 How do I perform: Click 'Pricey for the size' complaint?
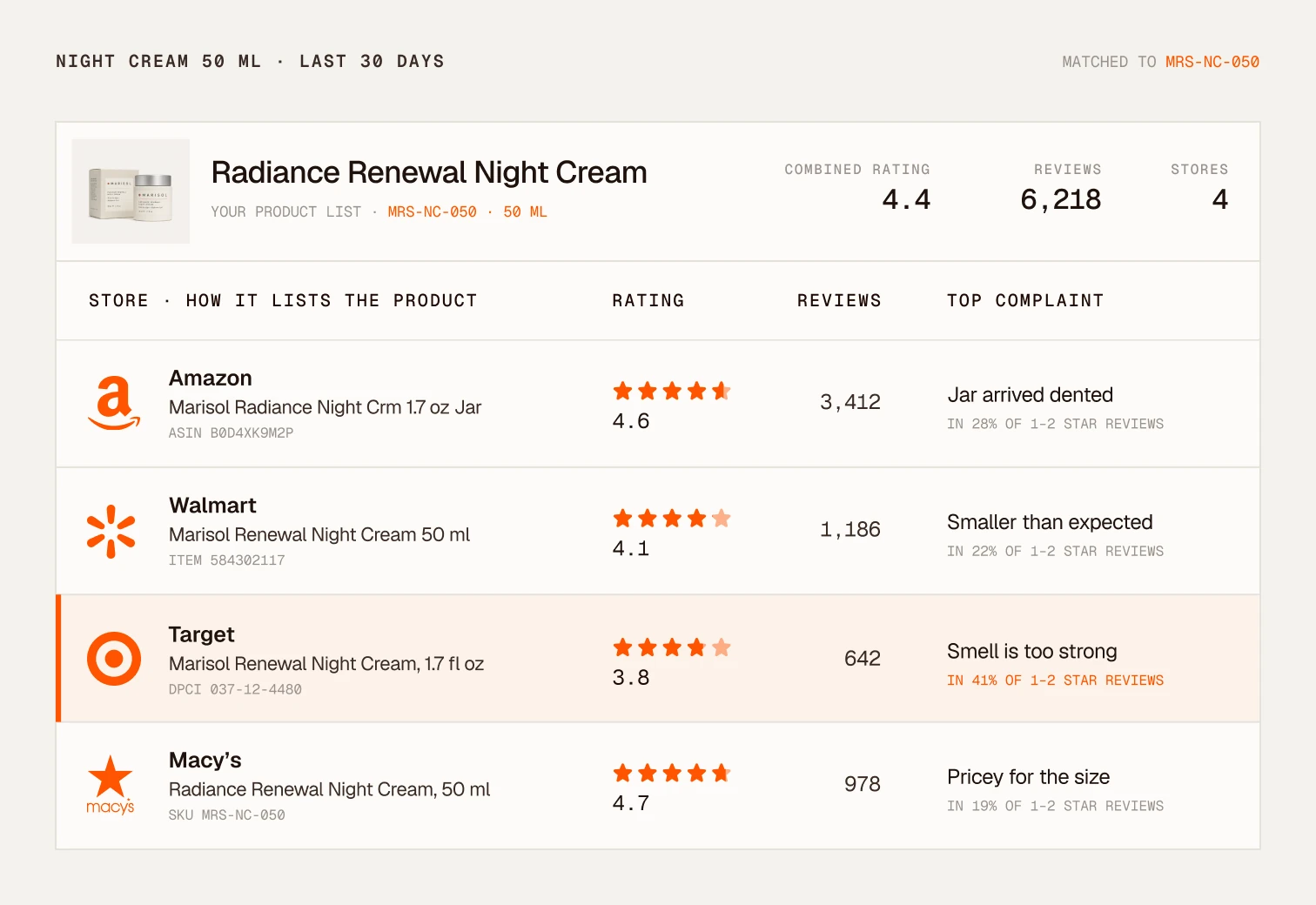click(1029, 777)
